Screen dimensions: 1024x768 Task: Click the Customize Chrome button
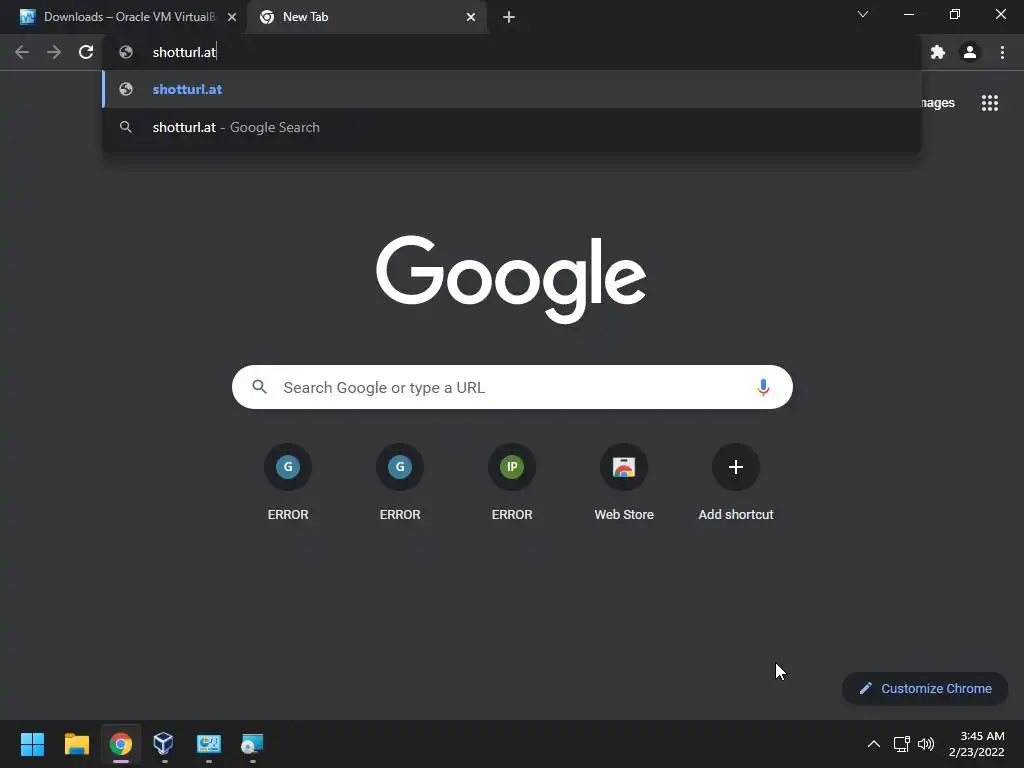925,688
